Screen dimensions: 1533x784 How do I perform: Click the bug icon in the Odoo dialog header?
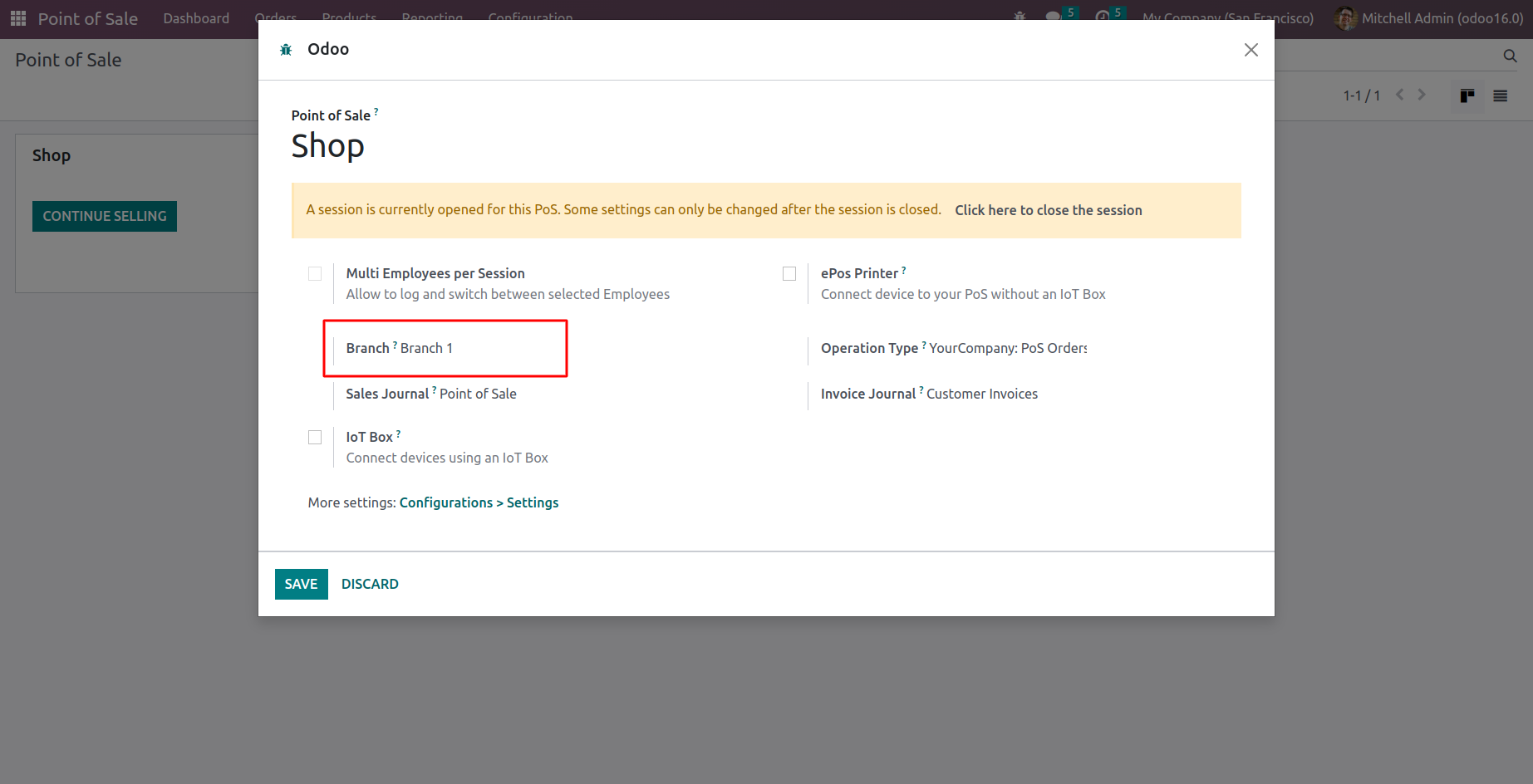286,50
